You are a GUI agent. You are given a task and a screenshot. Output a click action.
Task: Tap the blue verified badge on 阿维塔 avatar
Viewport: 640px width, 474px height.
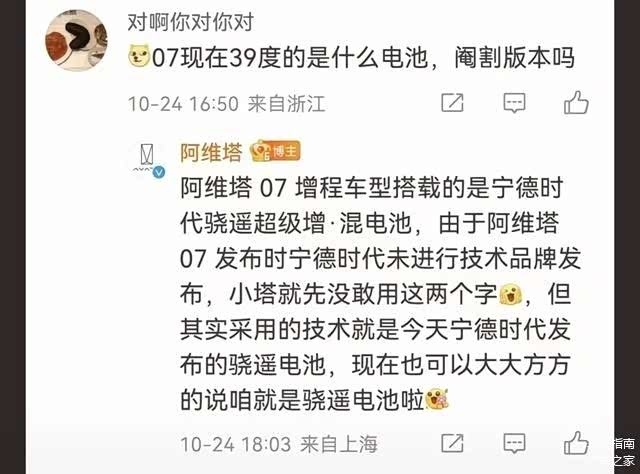coord(159,172)
